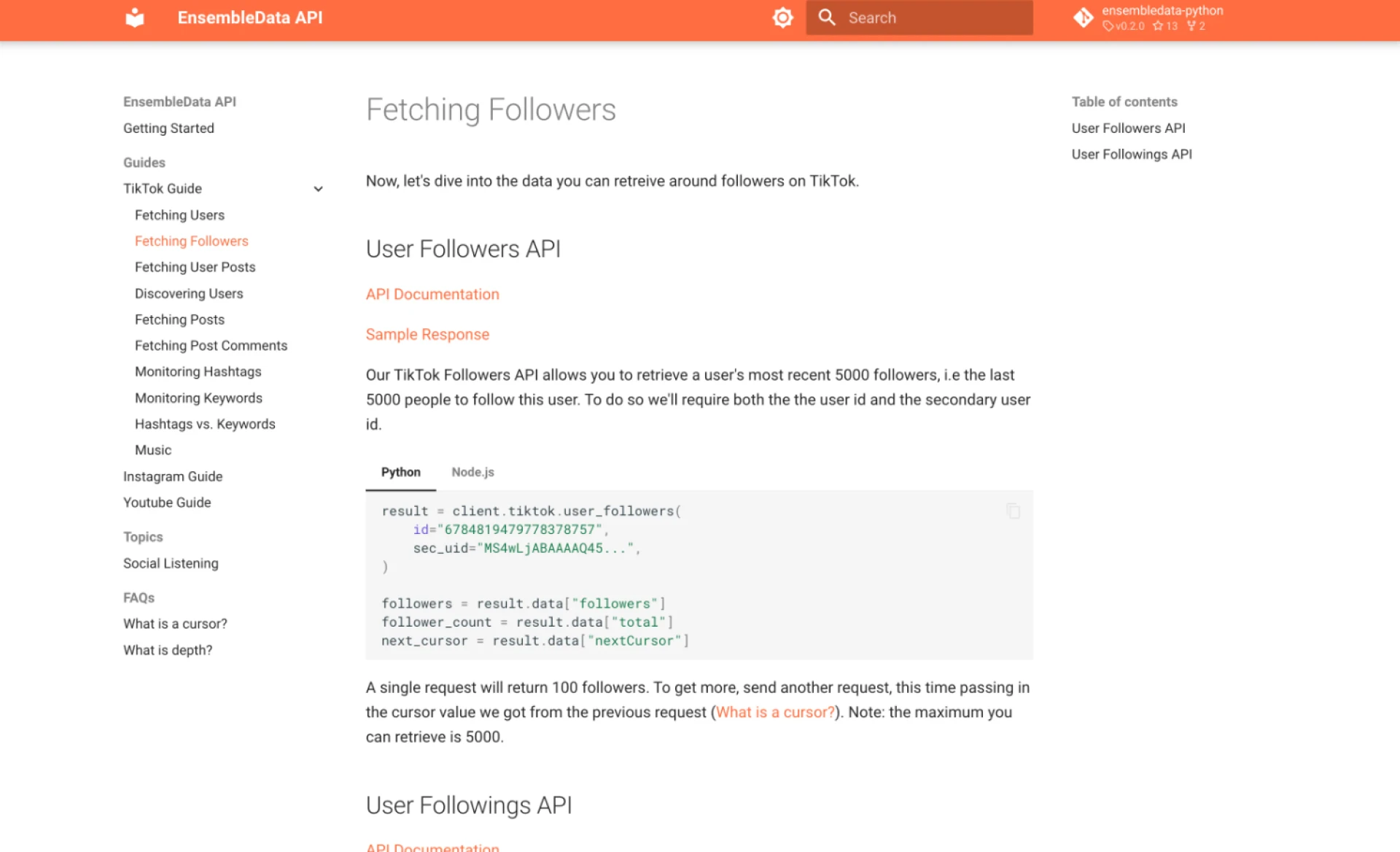Click the star icon next to 13
Viewport: 1400px width, 852px height.
tap(1158, 26)
